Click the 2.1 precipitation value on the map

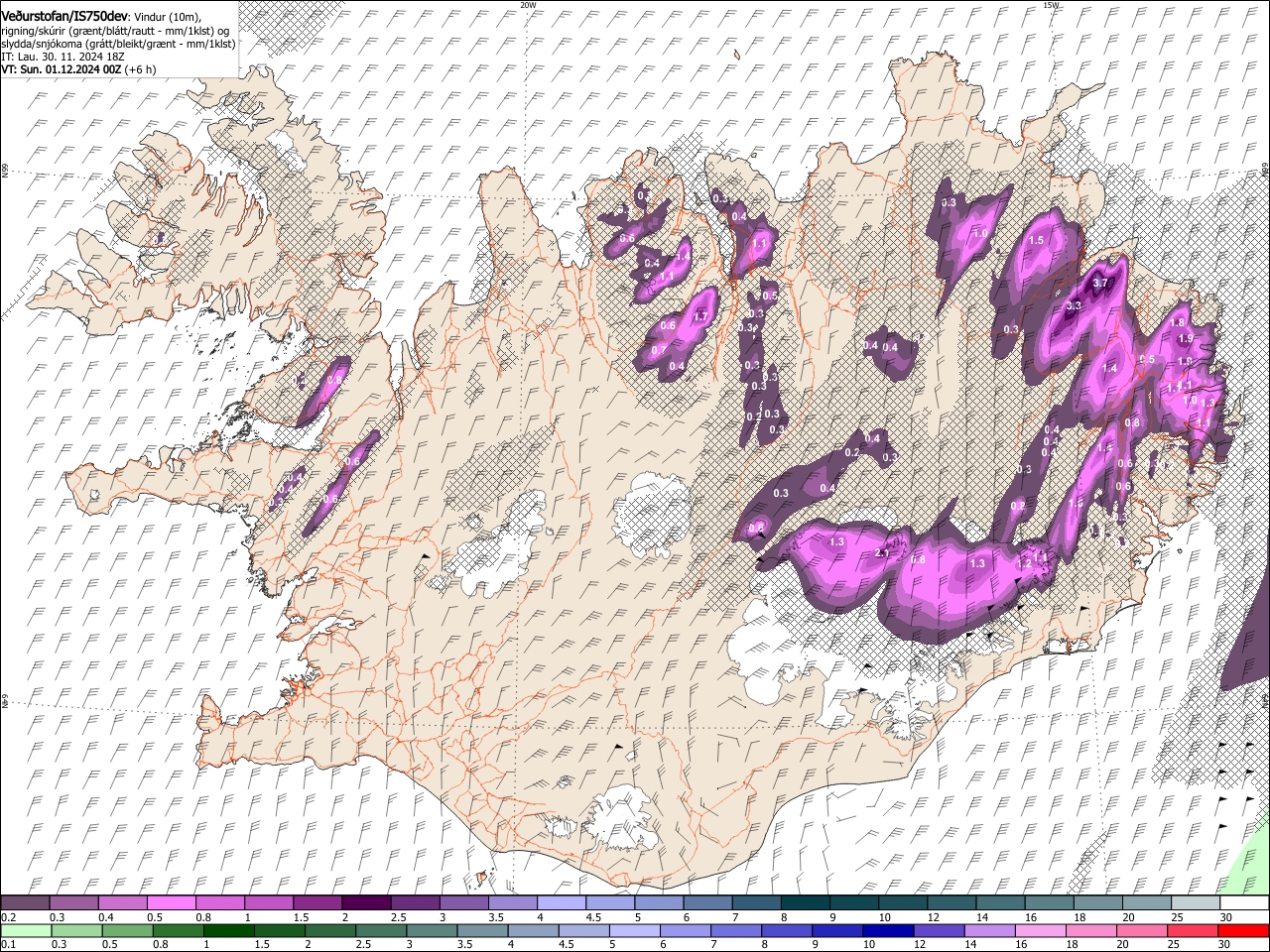point(884,554)
